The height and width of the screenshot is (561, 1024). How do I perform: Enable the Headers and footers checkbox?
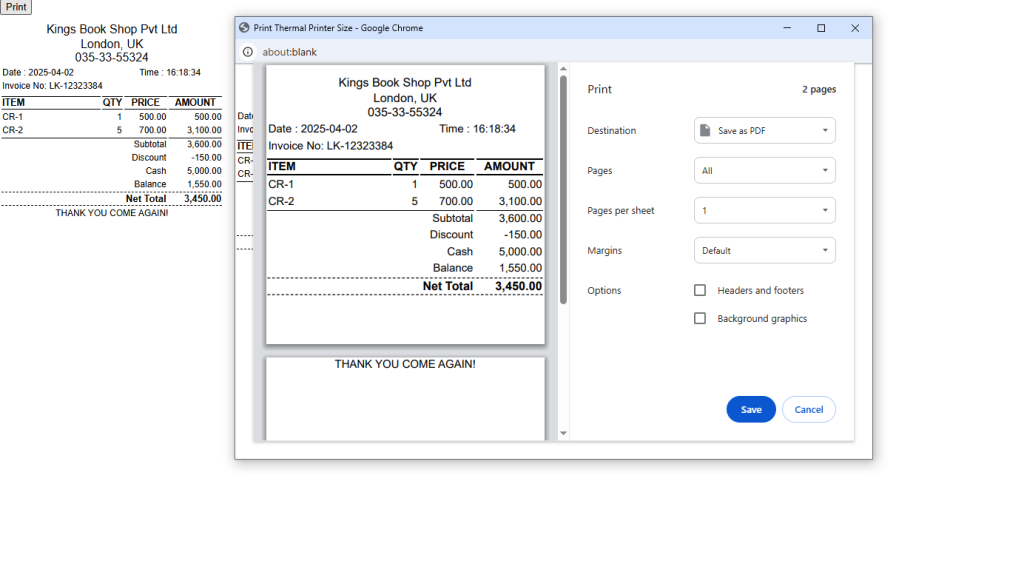[x=700, y=291]
